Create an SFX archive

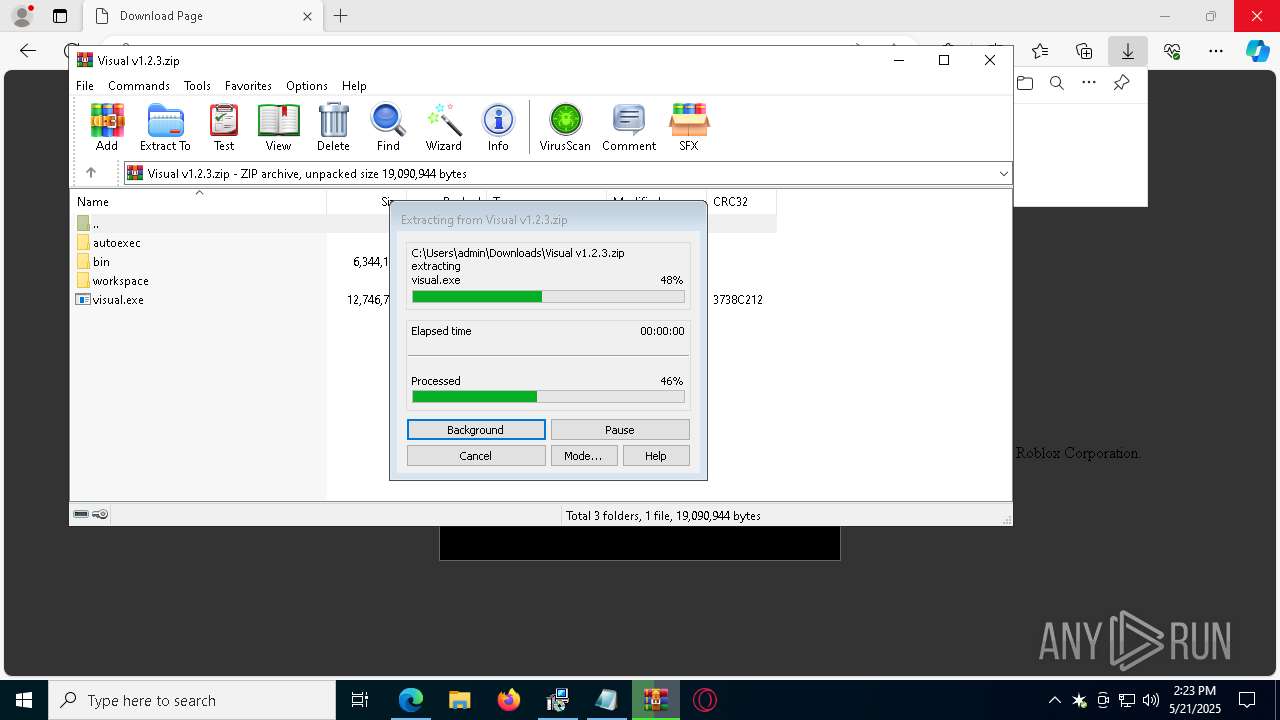pos(689,127)
